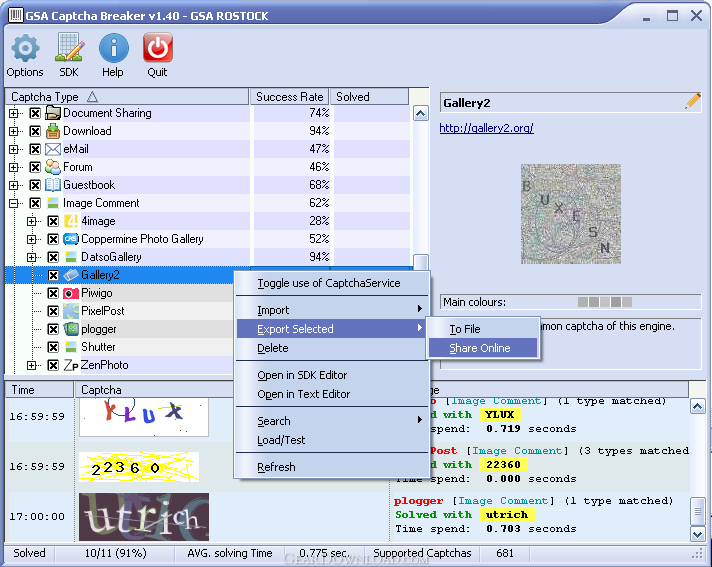Uncheck the Document Sharing checkbox

point(35,113)
